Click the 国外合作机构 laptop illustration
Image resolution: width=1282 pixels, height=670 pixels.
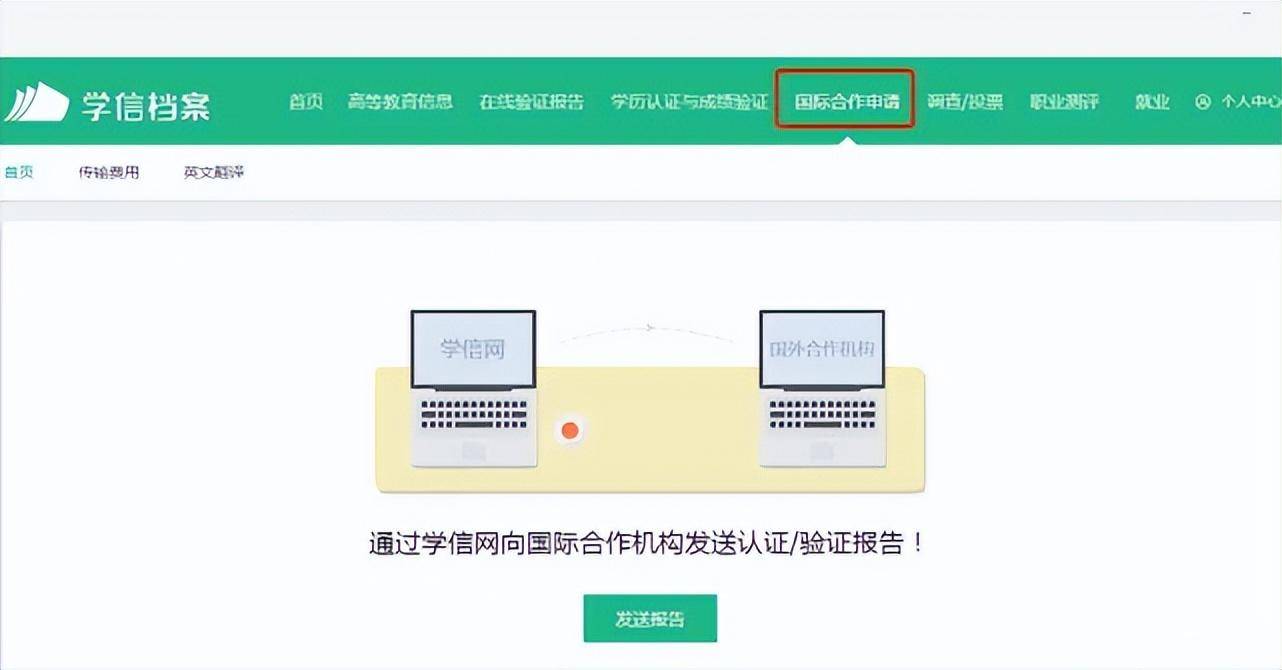(822, 388)
